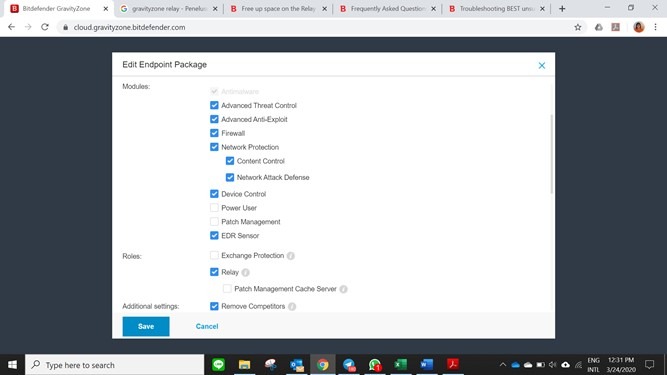
Task: Bookmark this page with star icon
Action: click(578, 27)
